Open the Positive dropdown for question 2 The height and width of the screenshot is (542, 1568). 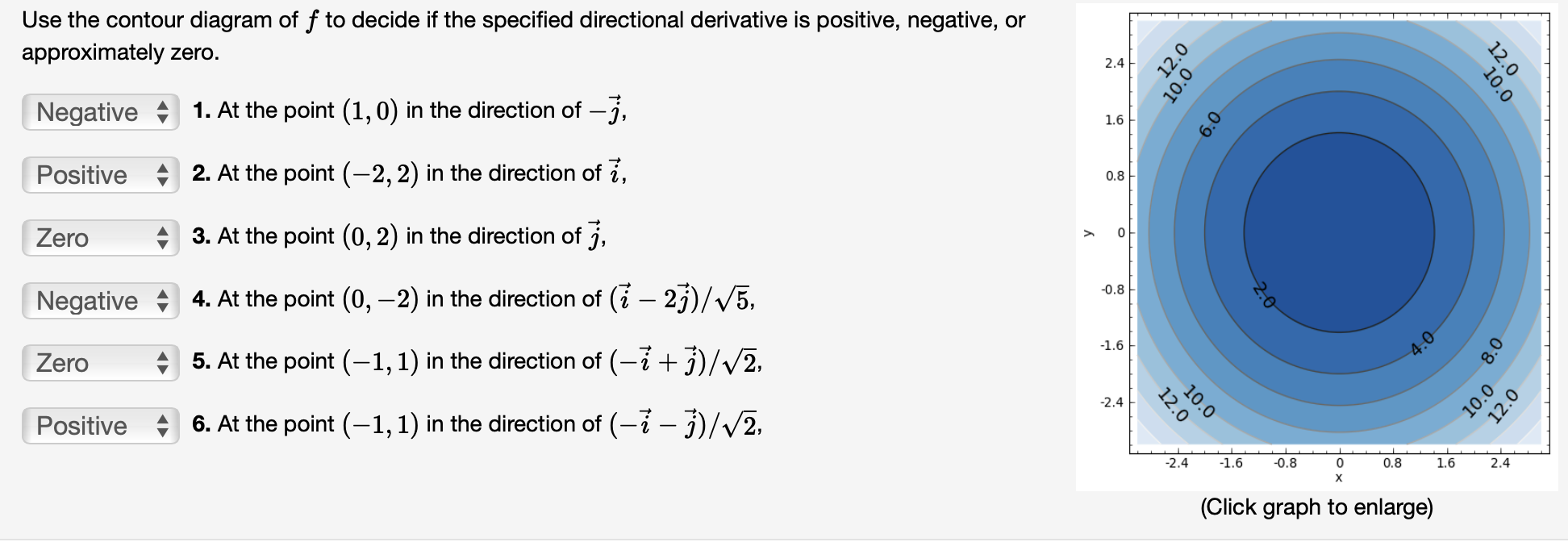98,175
